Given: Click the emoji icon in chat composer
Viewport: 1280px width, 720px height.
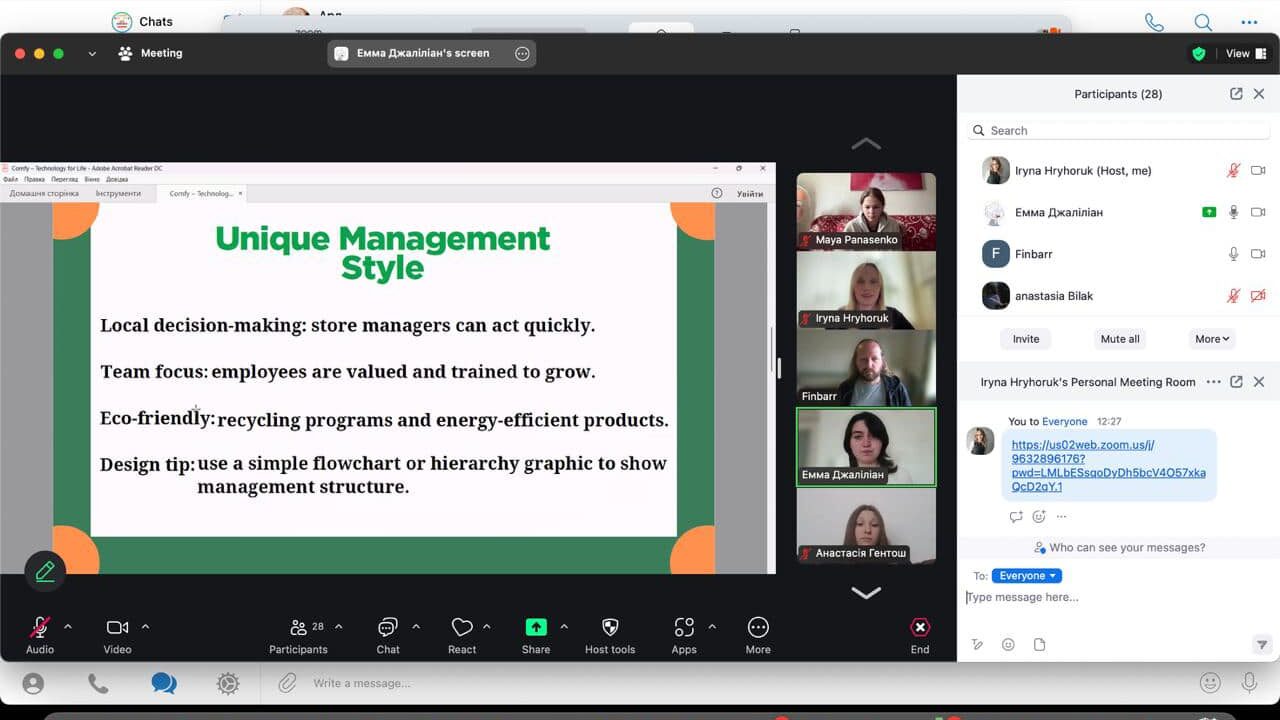Looking at the screenshot, I should point(1008,645).
